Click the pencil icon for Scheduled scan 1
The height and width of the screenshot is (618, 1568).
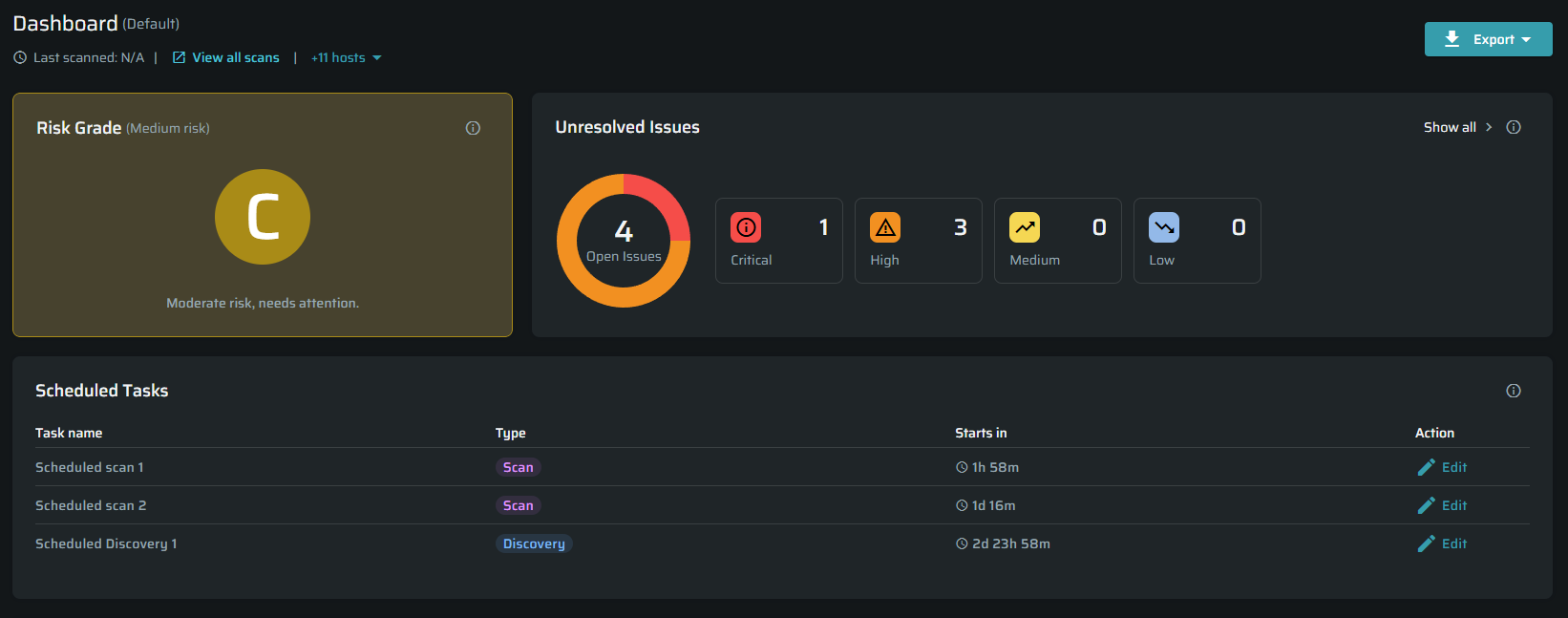click(x=1426, y=467)
